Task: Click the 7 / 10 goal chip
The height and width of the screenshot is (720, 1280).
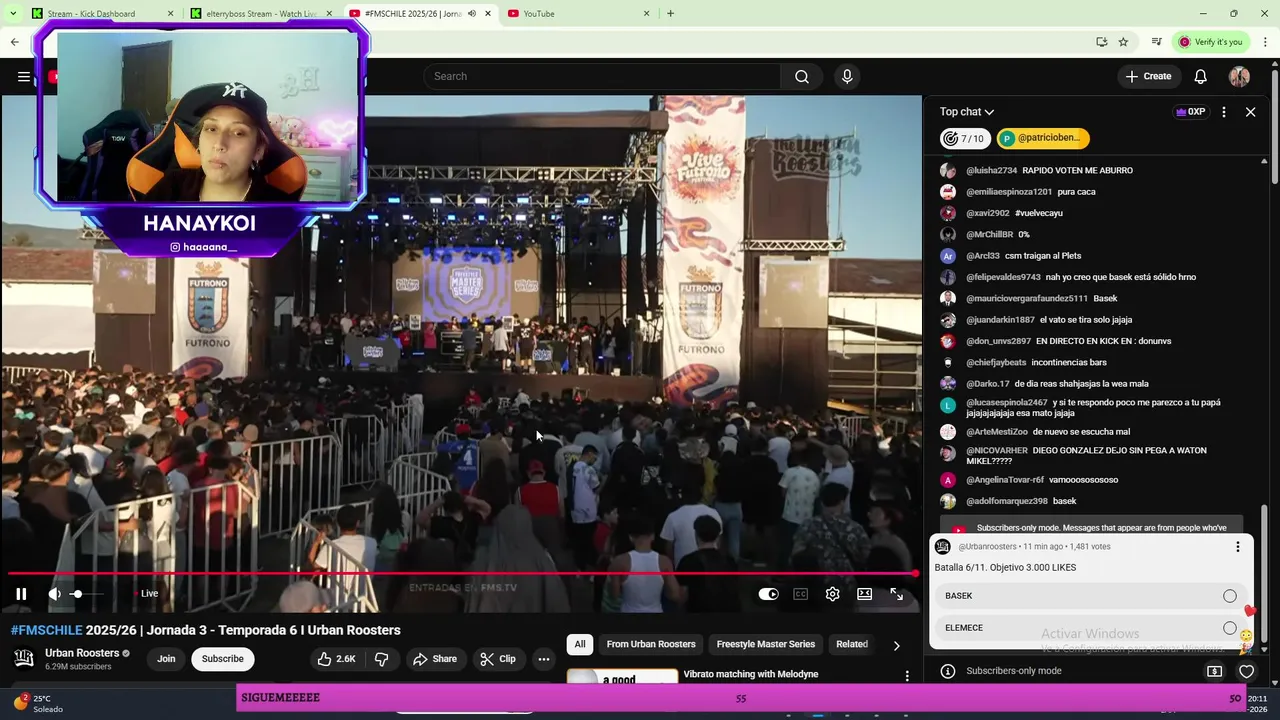Action: coord(965,138)
